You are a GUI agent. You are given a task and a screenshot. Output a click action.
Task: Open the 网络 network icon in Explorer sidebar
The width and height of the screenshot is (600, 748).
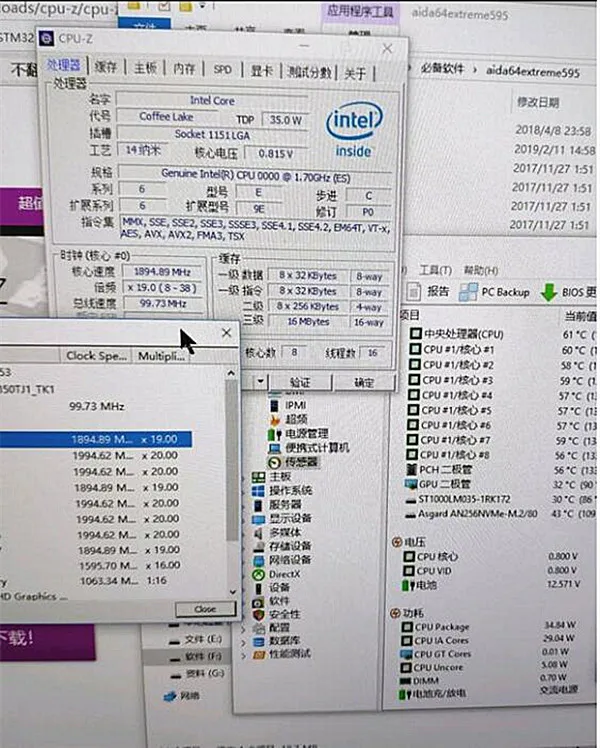170,696
